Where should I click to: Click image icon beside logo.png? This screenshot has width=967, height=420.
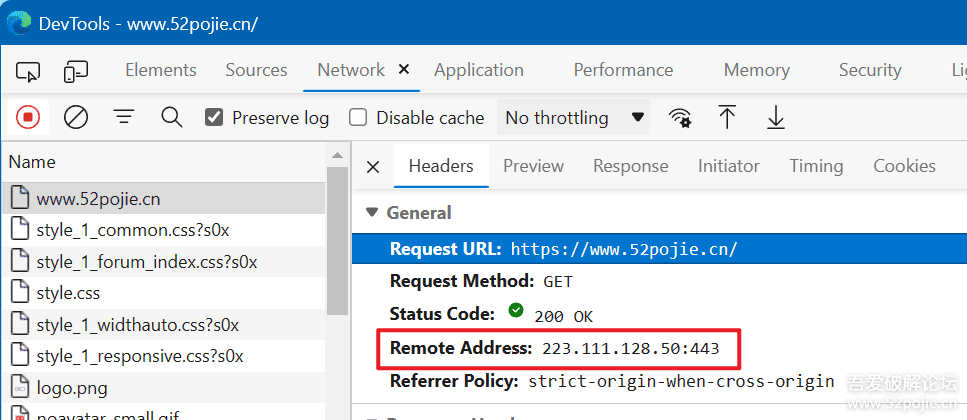coord(20,388)
